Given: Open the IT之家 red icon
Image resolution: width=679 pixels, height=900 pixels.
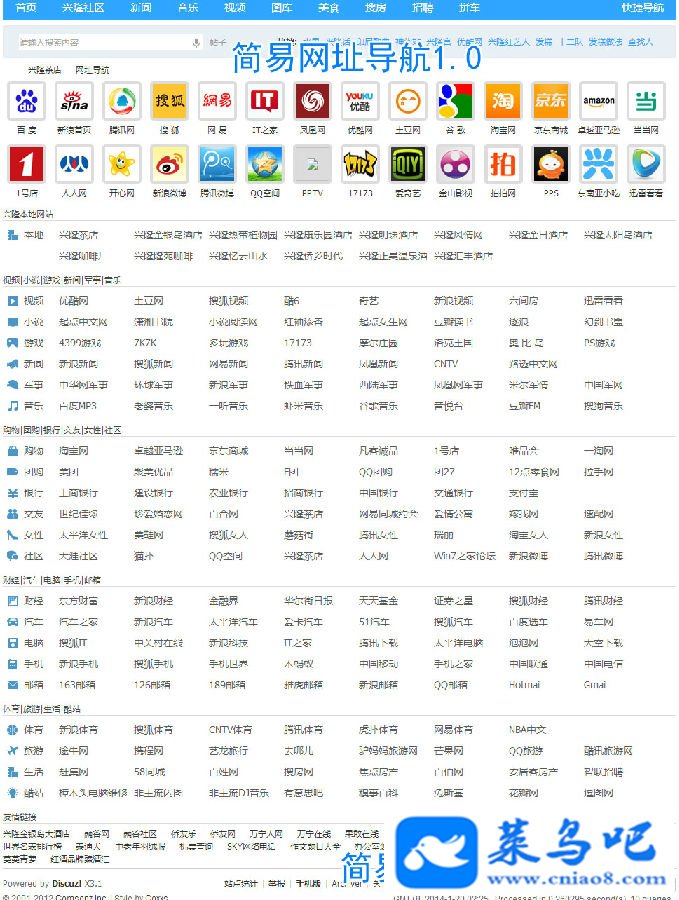Looking at the screenshot, I should point(265,101).
